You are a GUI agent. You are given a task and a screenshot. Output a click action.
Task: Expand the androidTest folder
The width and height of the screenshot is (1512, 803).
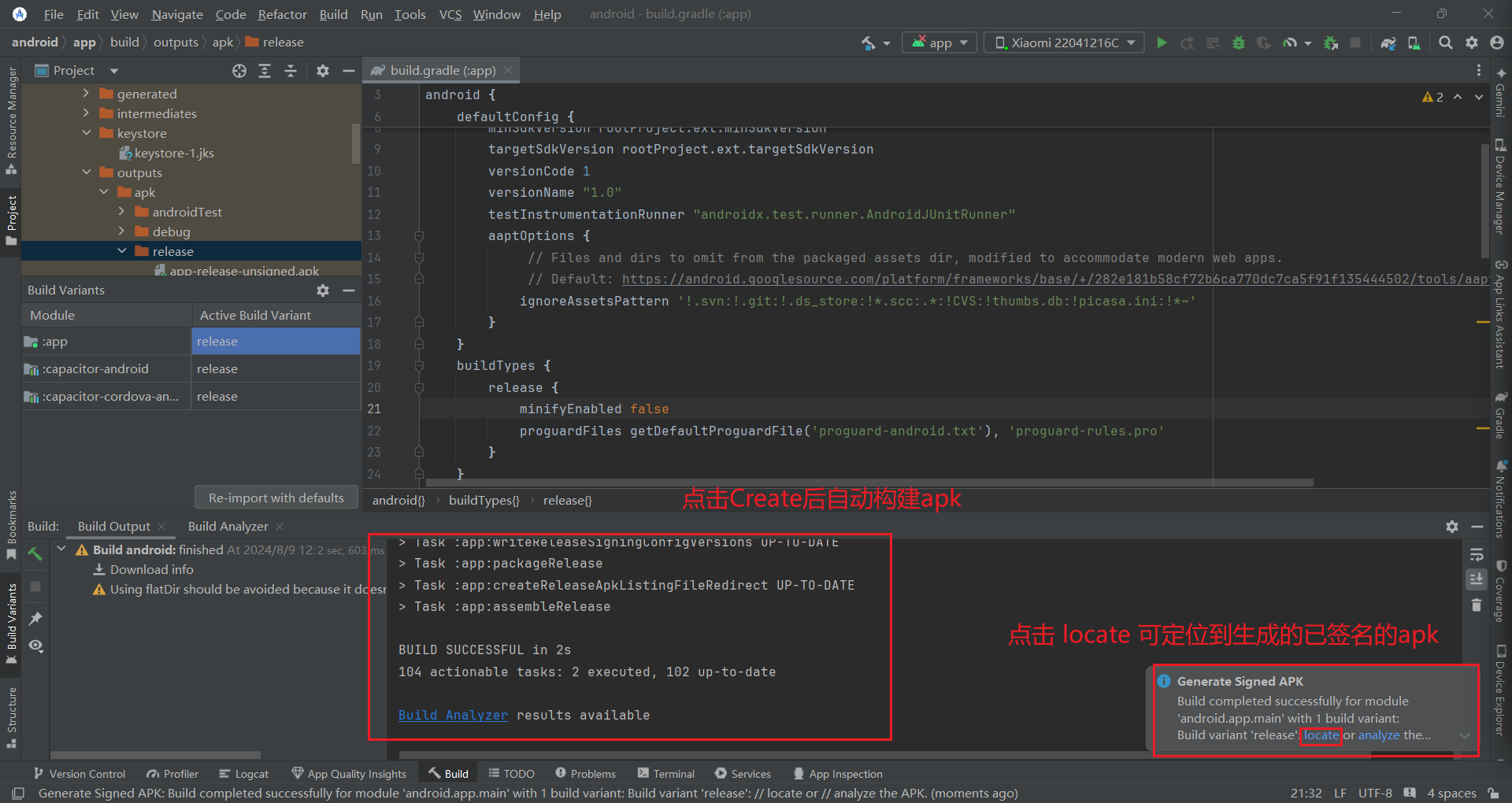click(121, 212)
